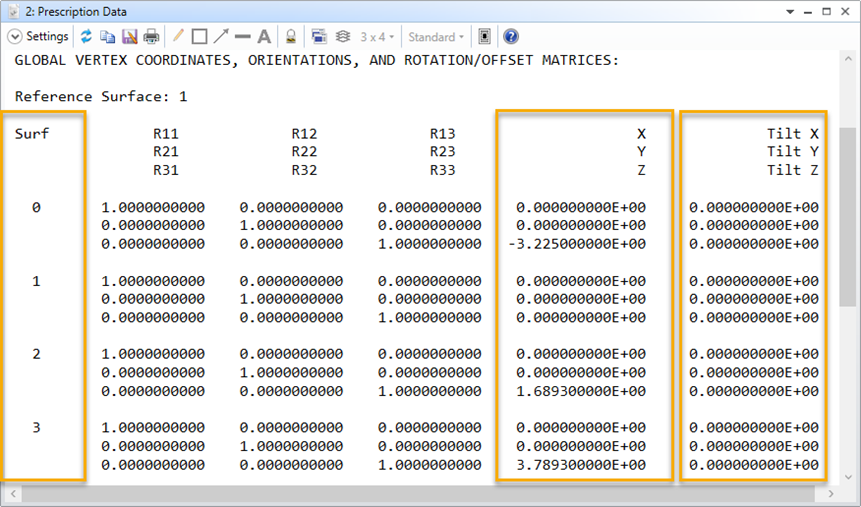Minimize the Prescription Data window
The image size is (861, 507).
click(x=808, y=12)
